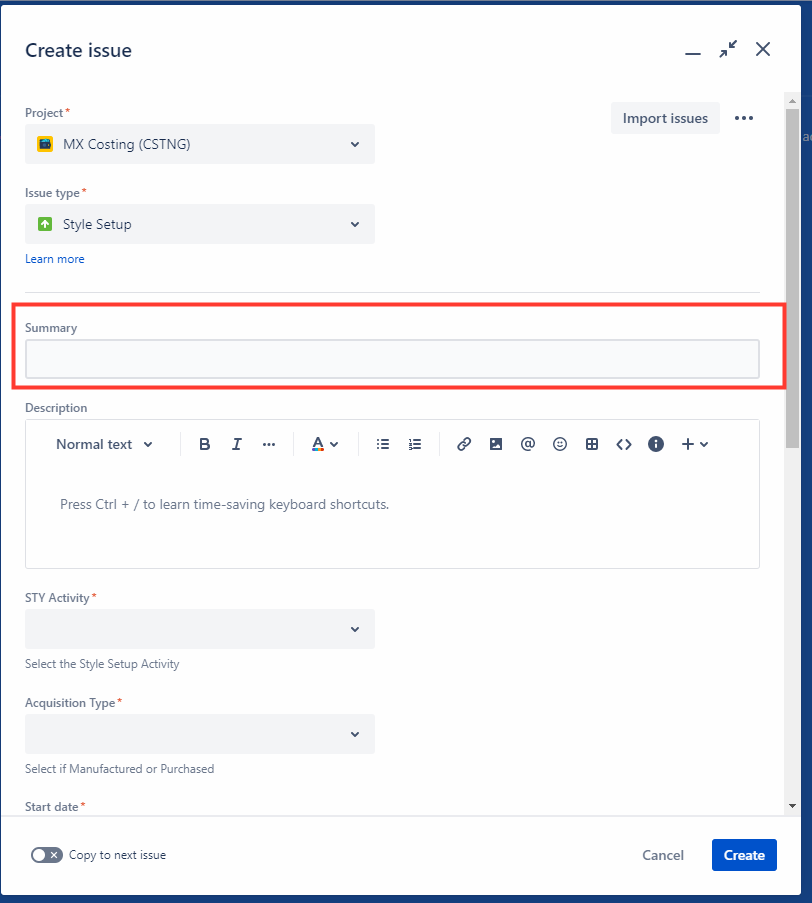This screenshot has height=903, width=812.
Task: Insert a table in the description
Action: tap(591, 444)
